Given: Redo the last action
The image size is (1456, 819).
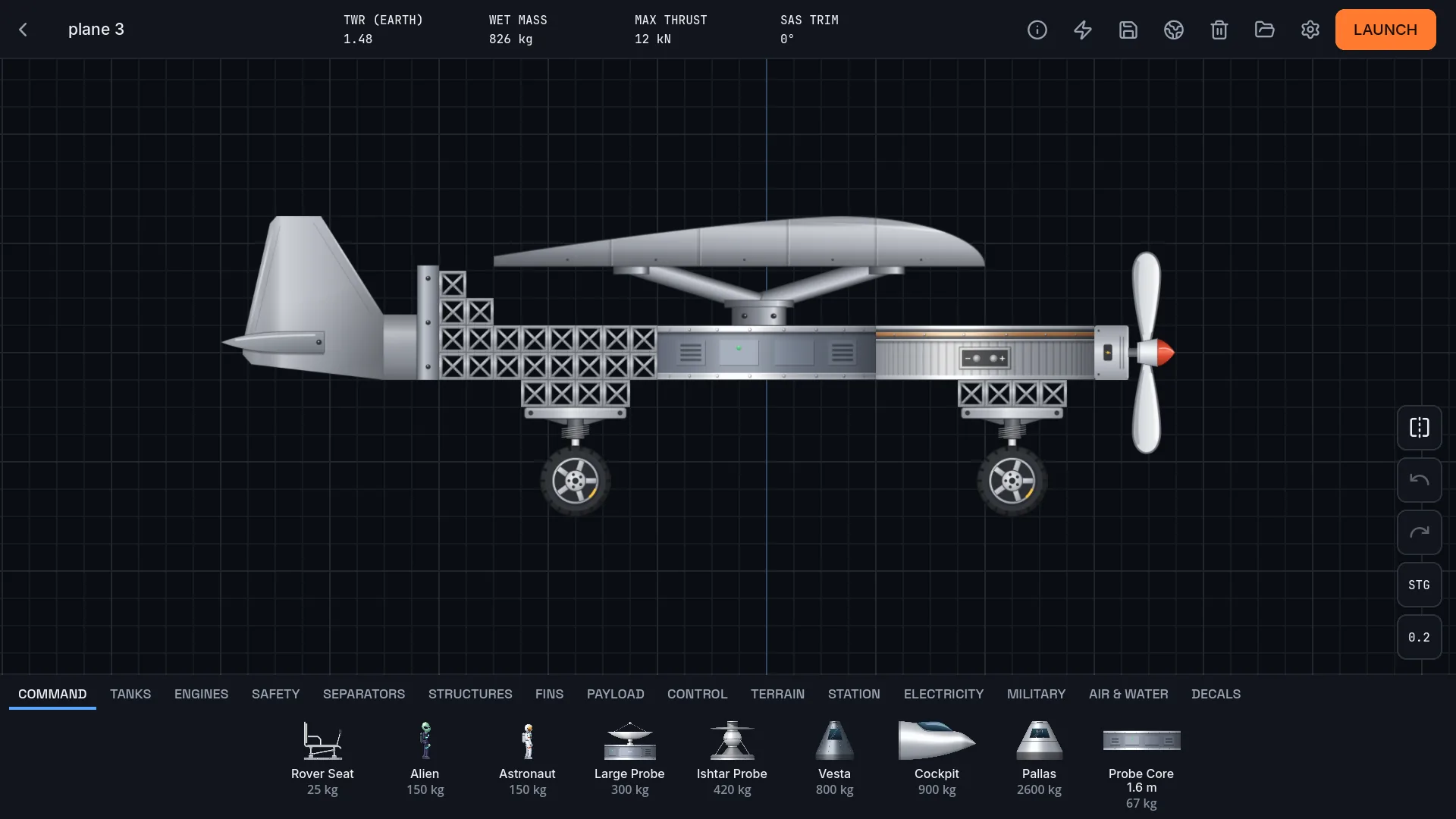Looking at the screenshot, I should coord(1420,532).
